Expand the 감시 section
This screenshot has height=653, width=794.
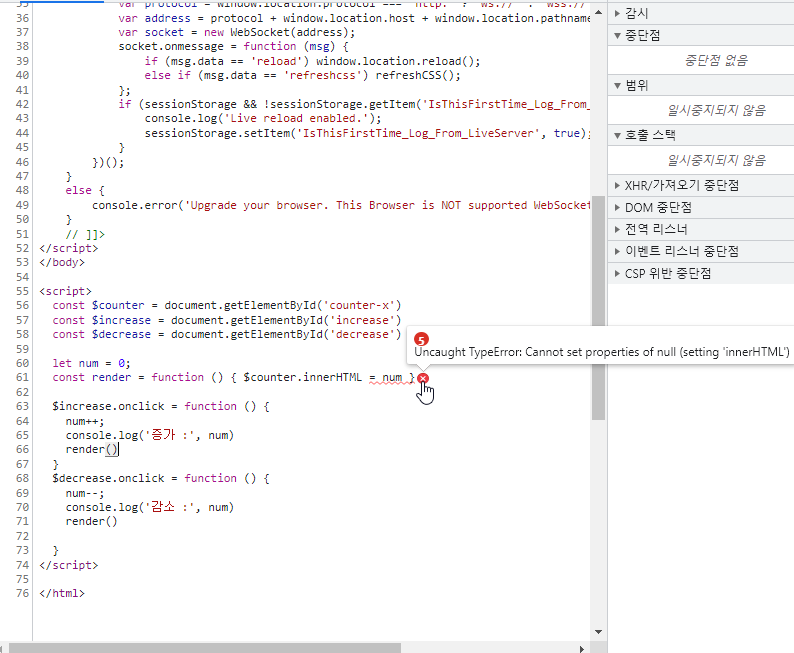(617, 13)
